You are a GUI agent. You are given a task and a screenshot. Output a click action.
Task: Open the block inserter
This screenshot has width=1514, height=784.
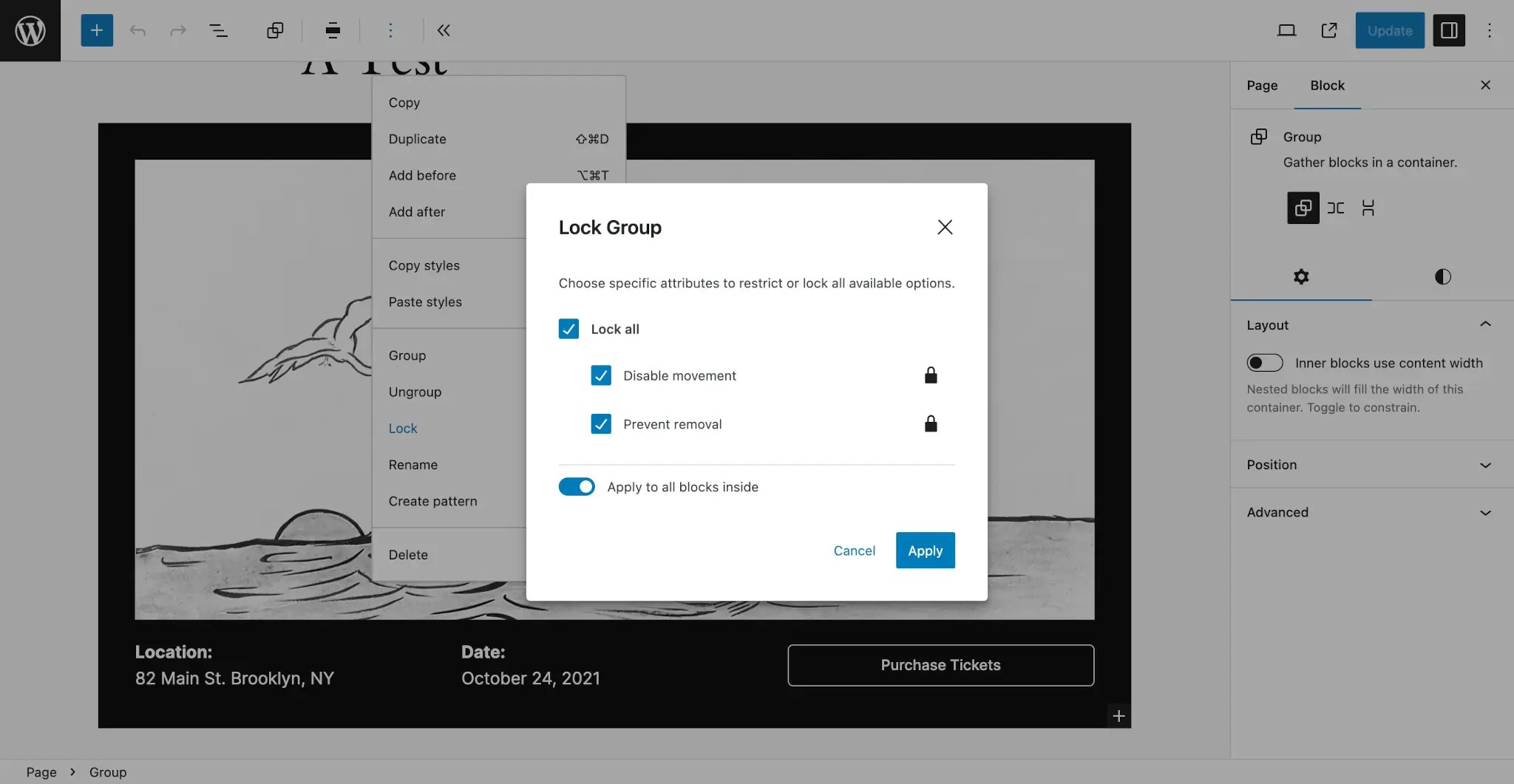point(95,30)
